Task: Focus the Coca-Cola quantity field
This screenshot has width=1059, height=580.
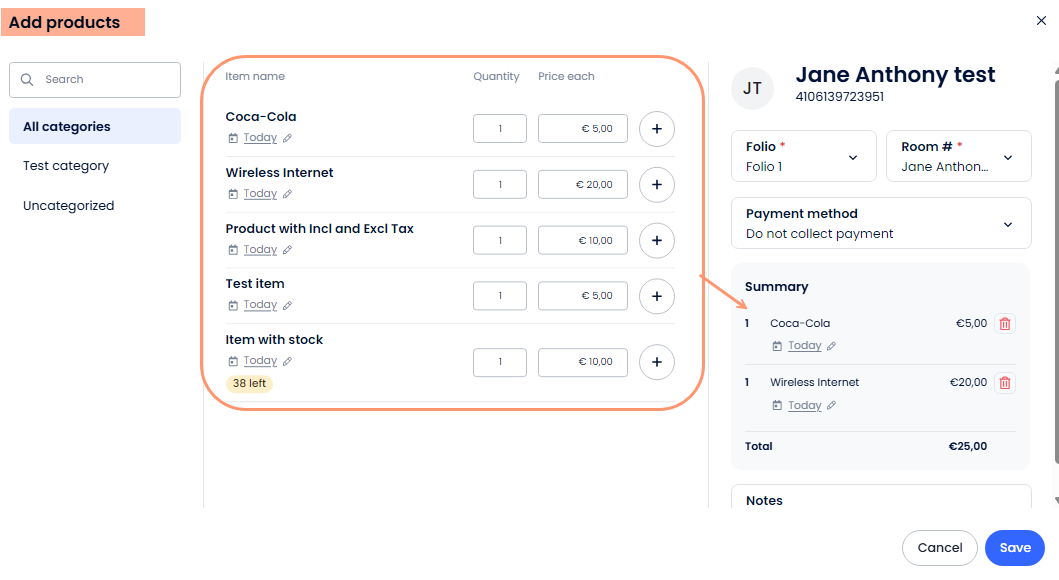Action: point(500,129)
